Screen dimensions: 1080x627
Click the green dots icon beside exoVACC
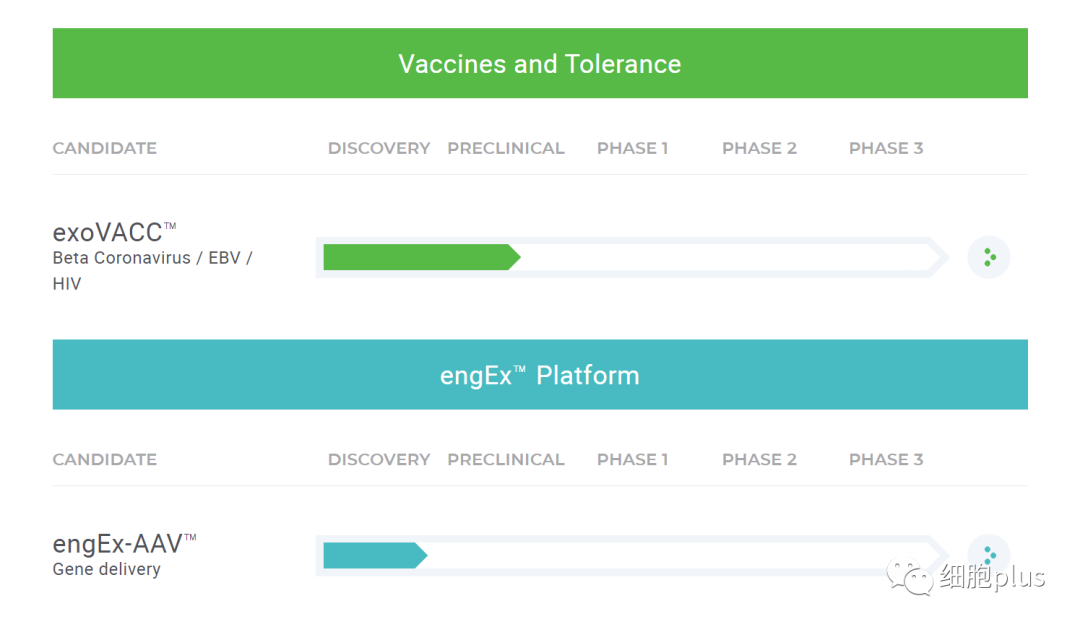pyautogui.click(x=988, y=258)
